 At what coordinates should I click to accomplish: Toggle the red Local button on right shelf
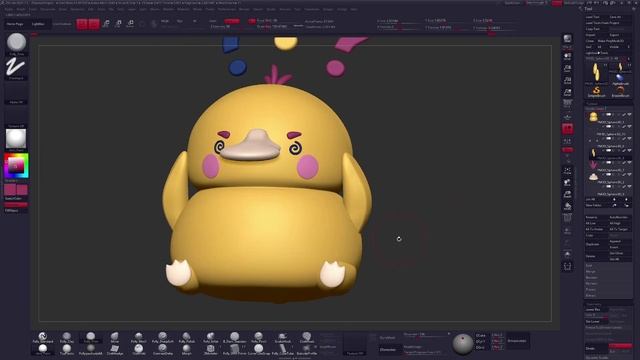[x=568, y=129]
